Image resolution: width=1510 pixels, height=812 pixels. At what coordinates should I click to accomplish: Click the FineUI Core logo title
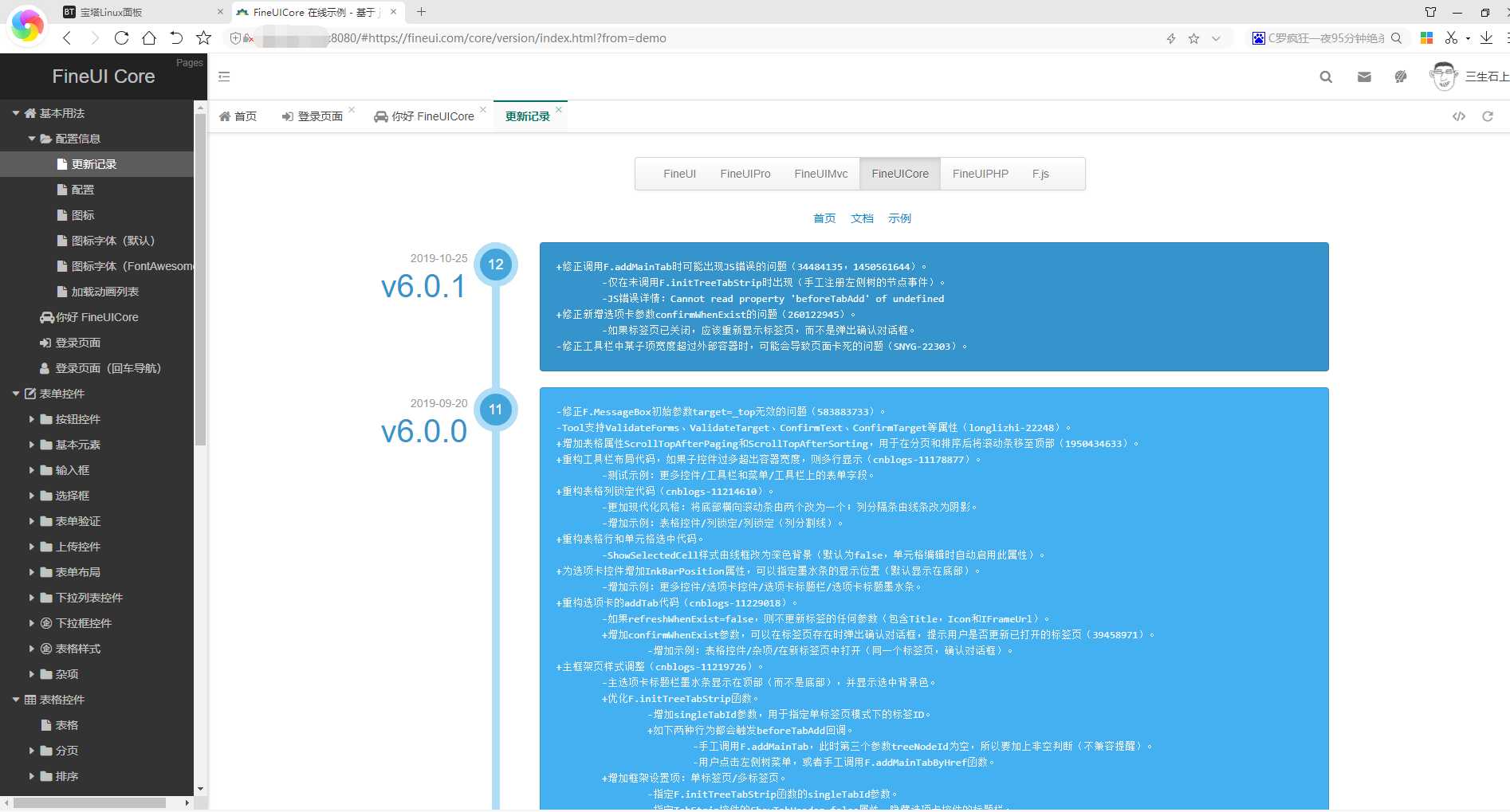point(104,76)
